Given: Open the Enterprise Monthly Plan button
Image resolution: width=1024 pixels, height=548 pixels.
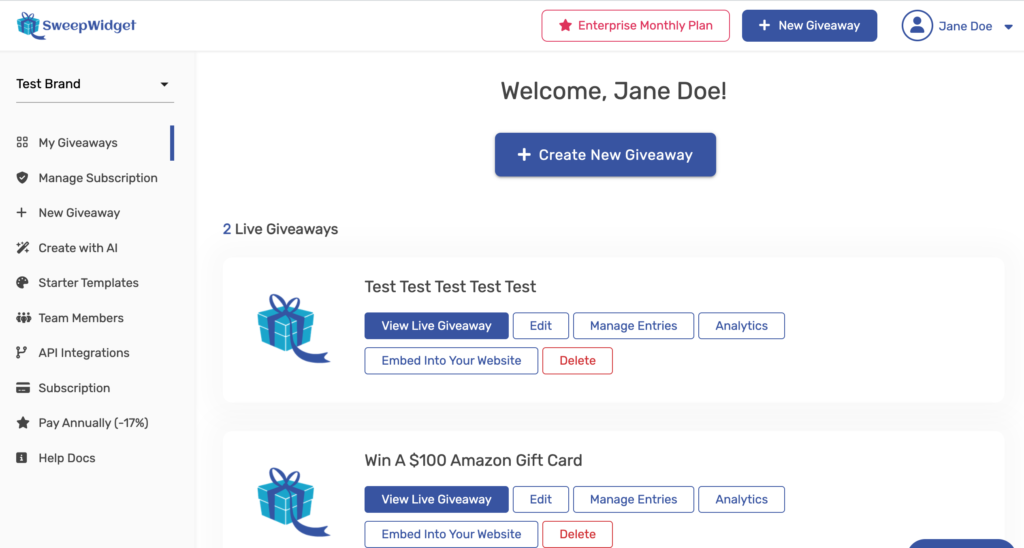Looking at the screenshot, I should 635,25.
